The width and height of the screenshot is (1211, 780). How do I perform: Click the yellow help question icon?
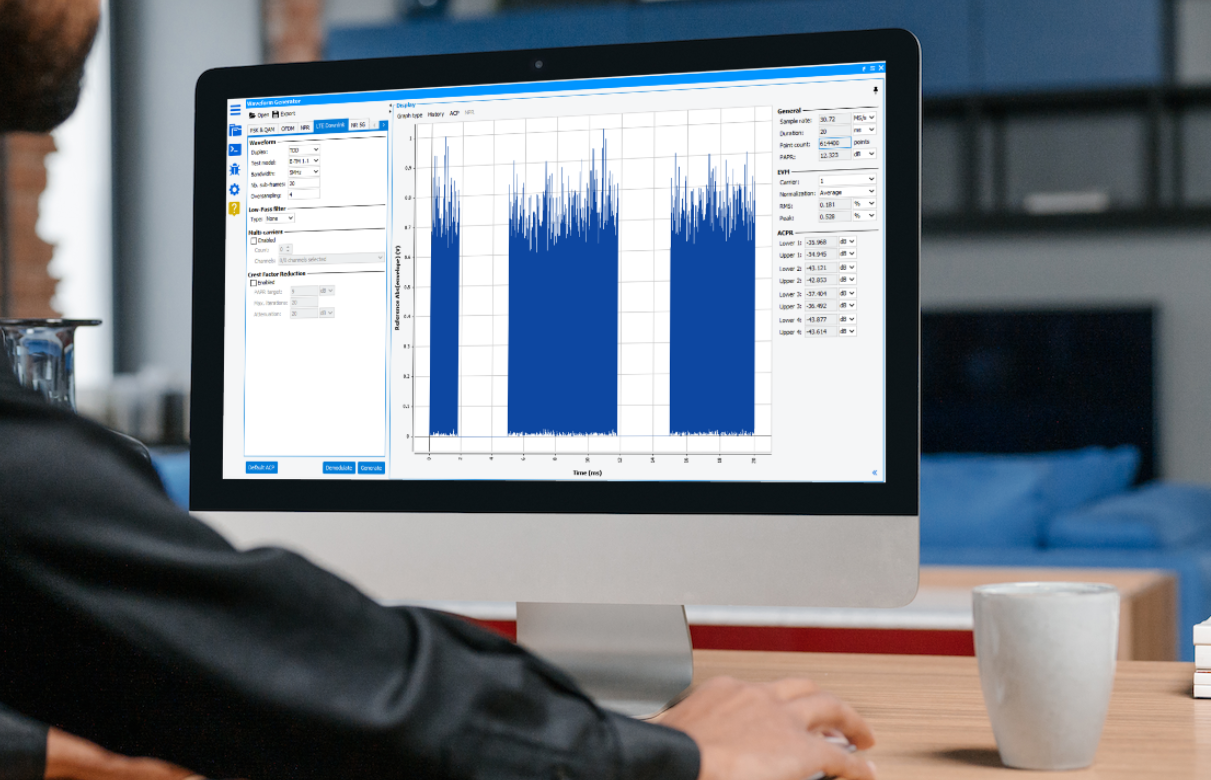pyautogui.click(x=234, y=208)
